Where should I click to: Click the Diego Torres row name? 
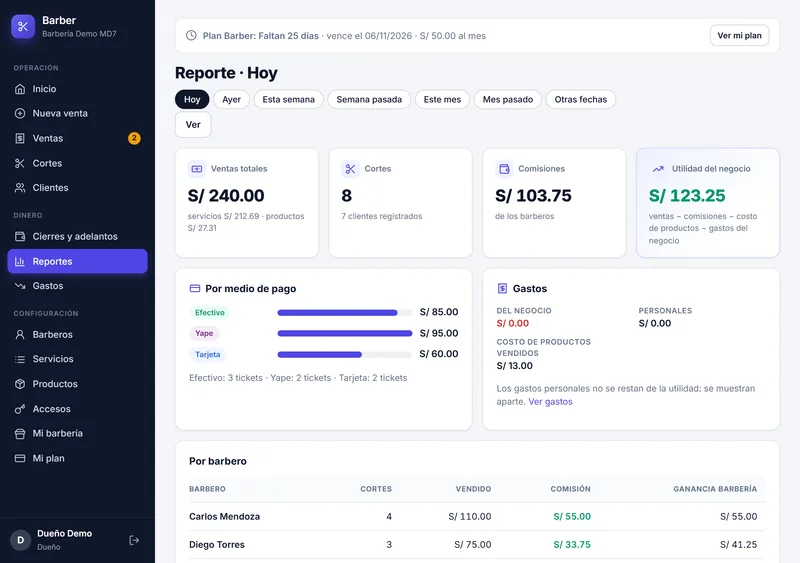click(217, 545)
